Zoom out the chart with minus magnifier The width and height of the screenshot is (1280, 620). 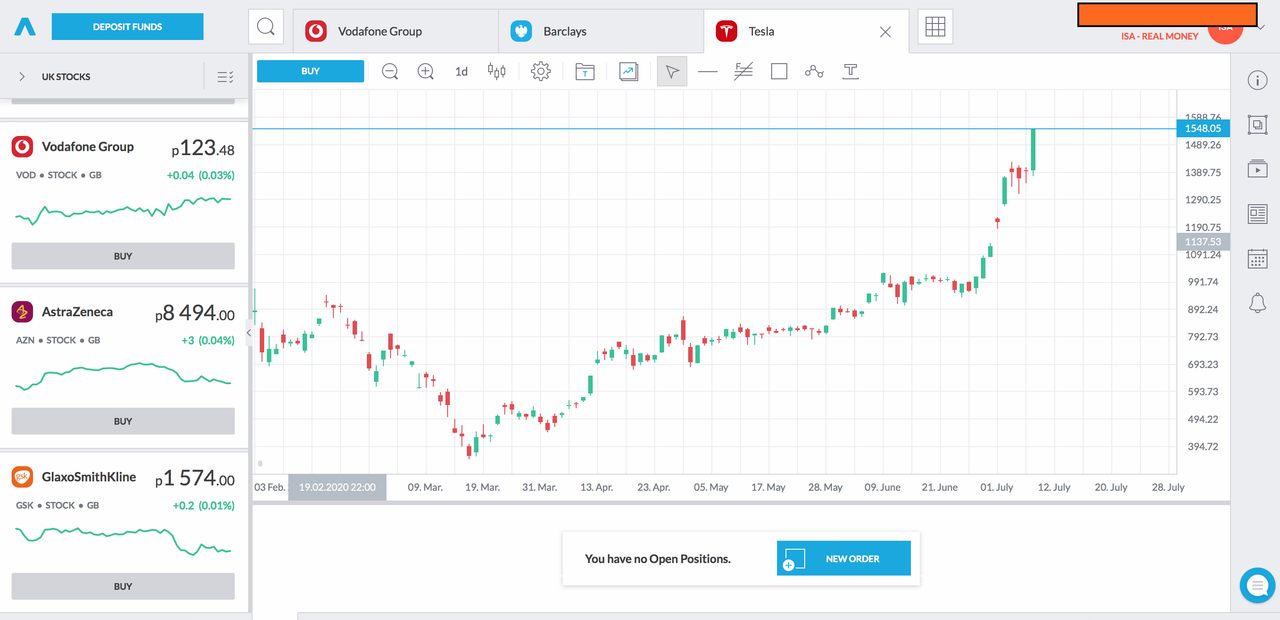[x=390, y=71]
